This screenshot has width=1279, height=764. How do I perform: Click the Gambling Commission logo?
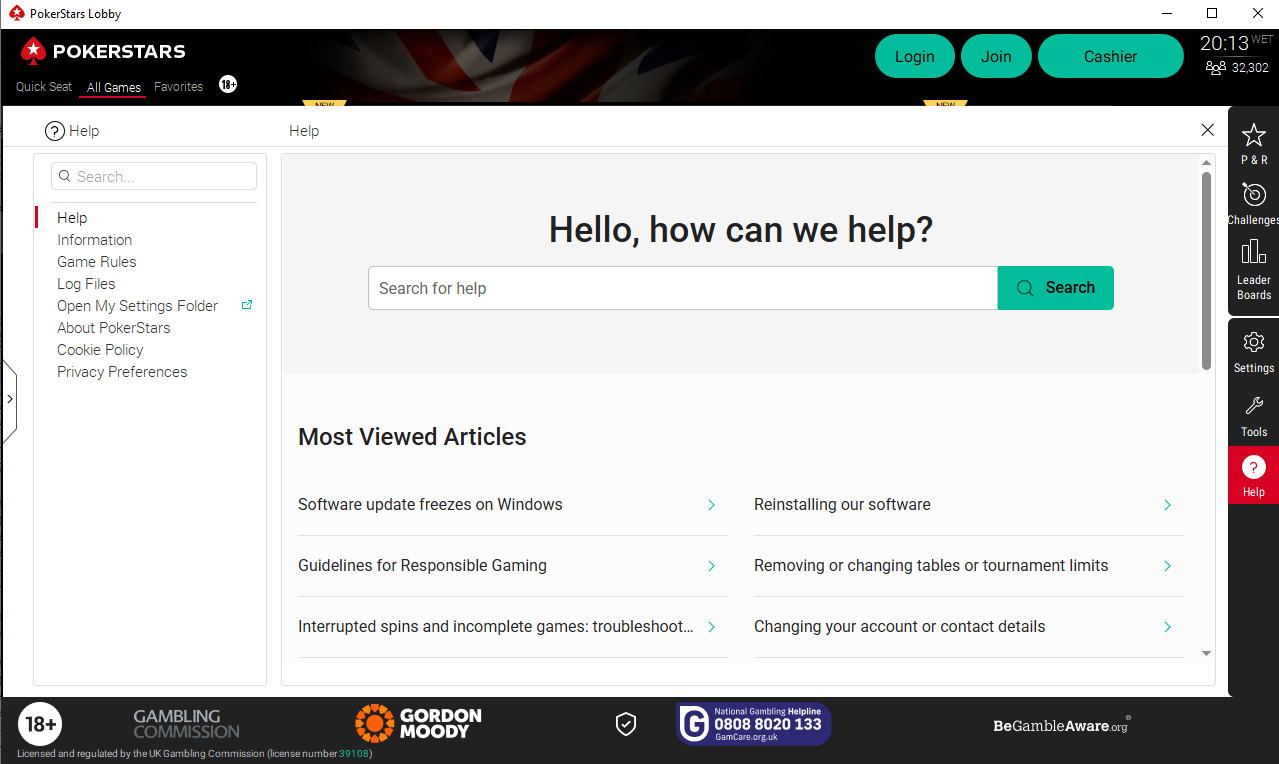tap(186, 724)
